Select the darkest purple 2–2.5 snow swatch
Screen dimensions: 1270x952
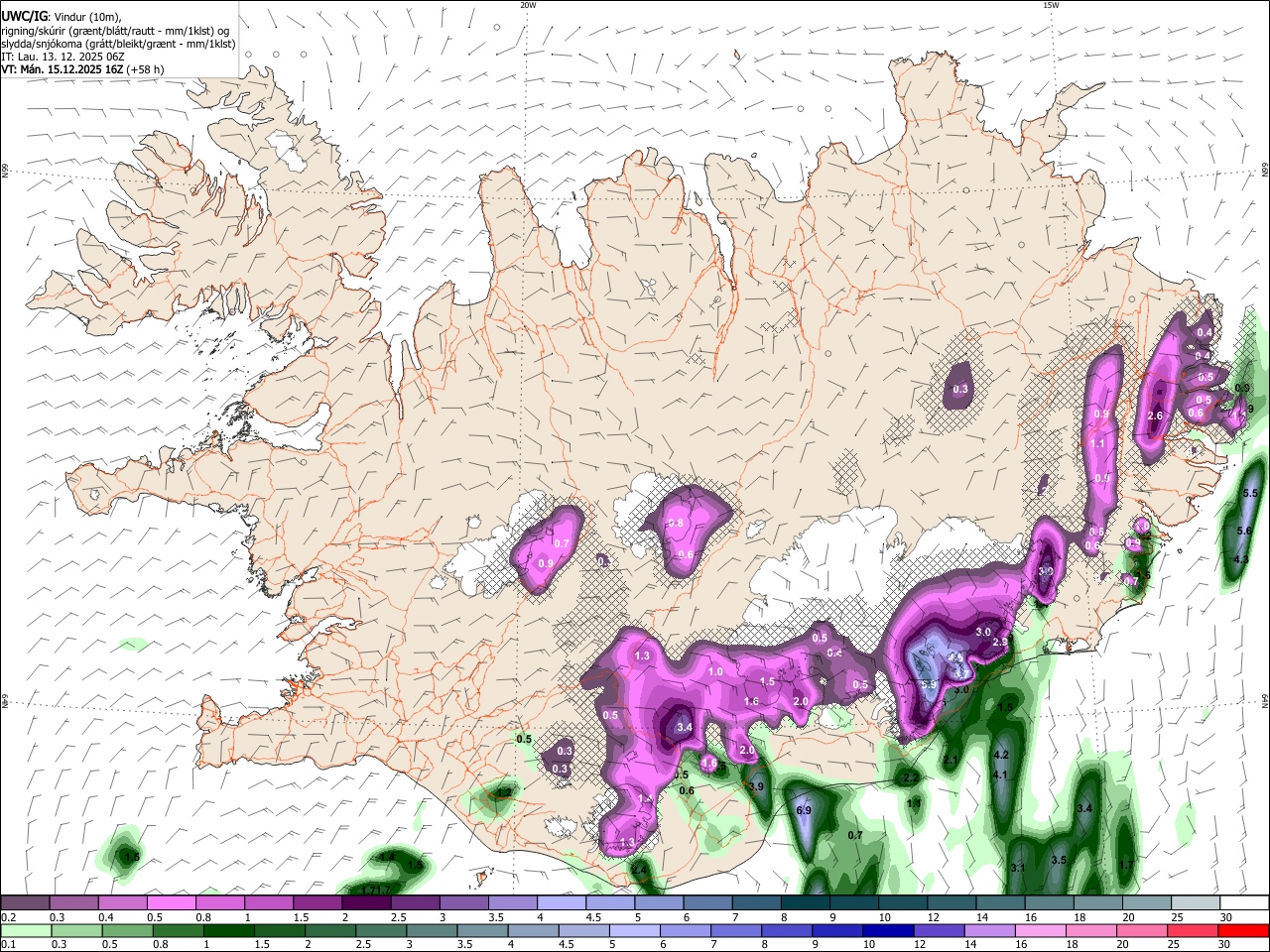[366, 902]
